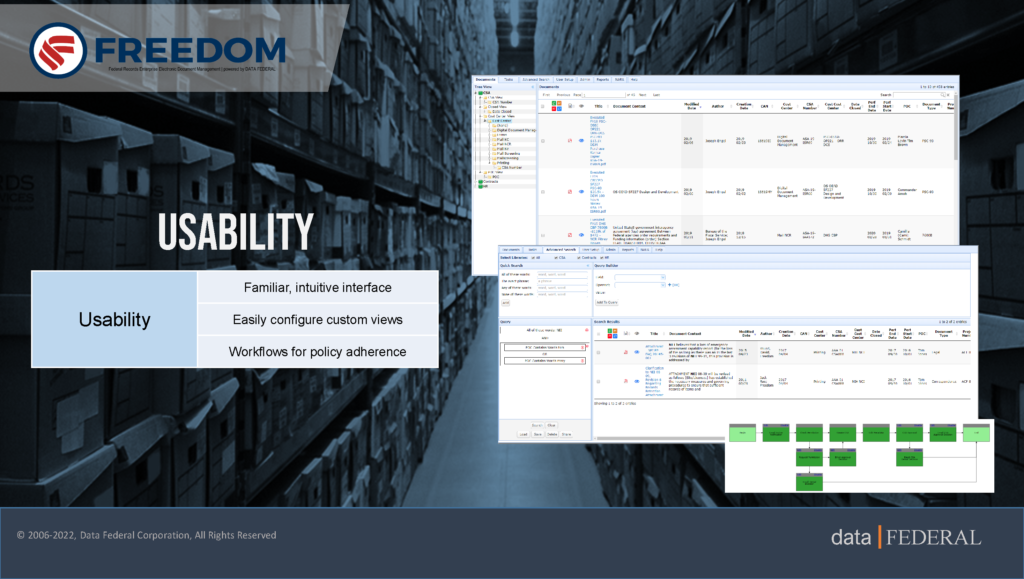Screen dimensions: 1024x579
Task: Click 'Familiar, intuitive interface' text
Action: tap(317, 287)
